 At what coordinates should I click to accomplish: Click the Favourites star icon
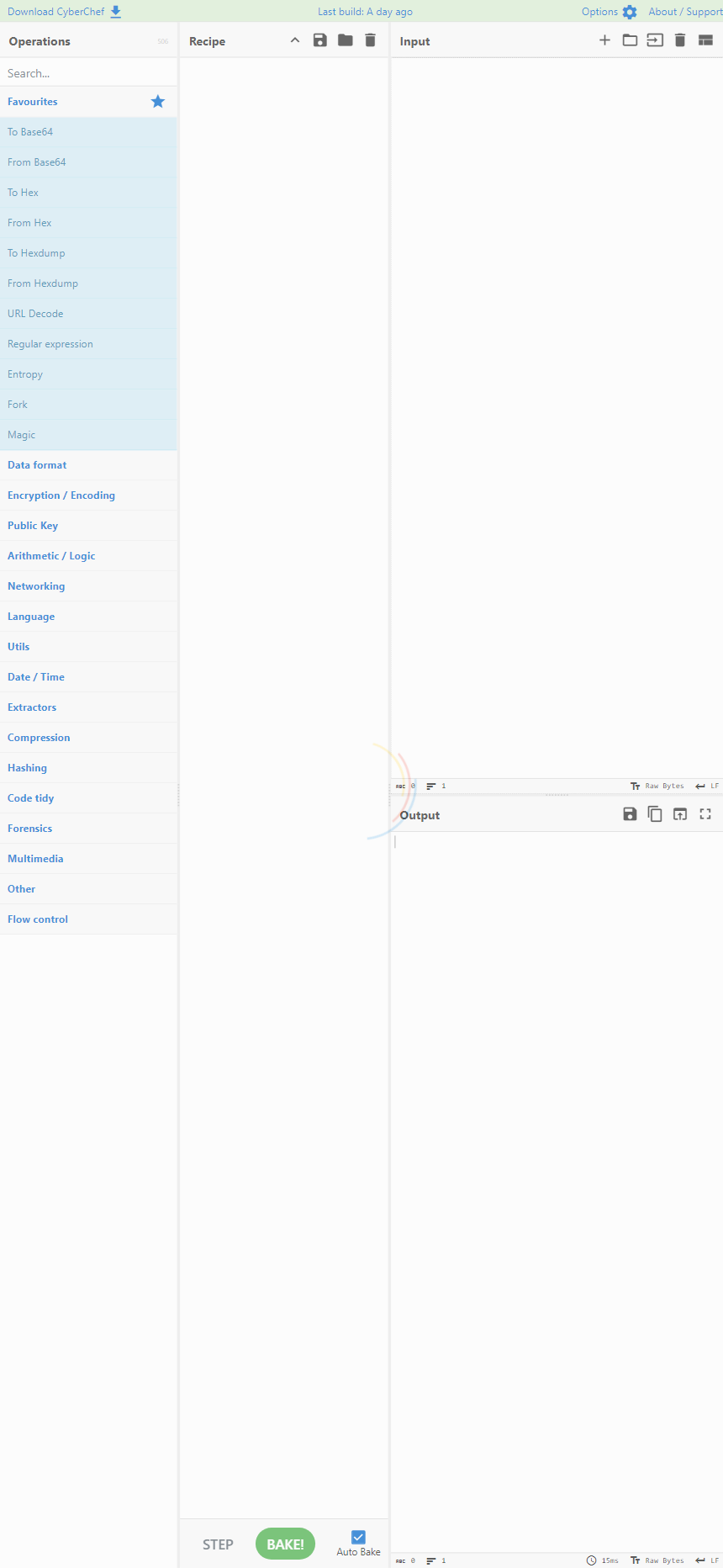tap(158, 102)
